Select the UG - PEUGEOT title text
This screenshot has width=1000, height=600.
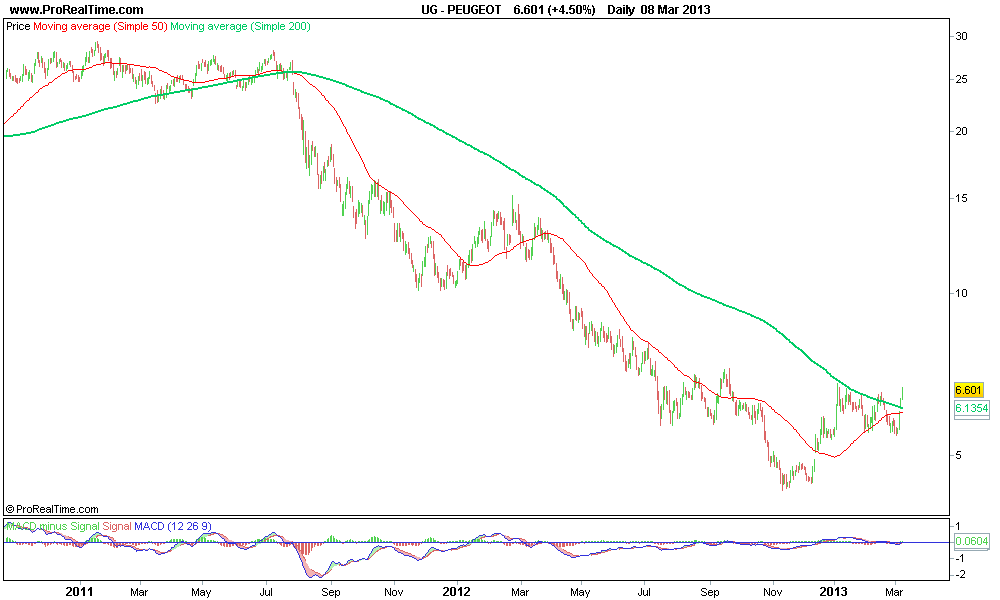[x=461, y=10]
